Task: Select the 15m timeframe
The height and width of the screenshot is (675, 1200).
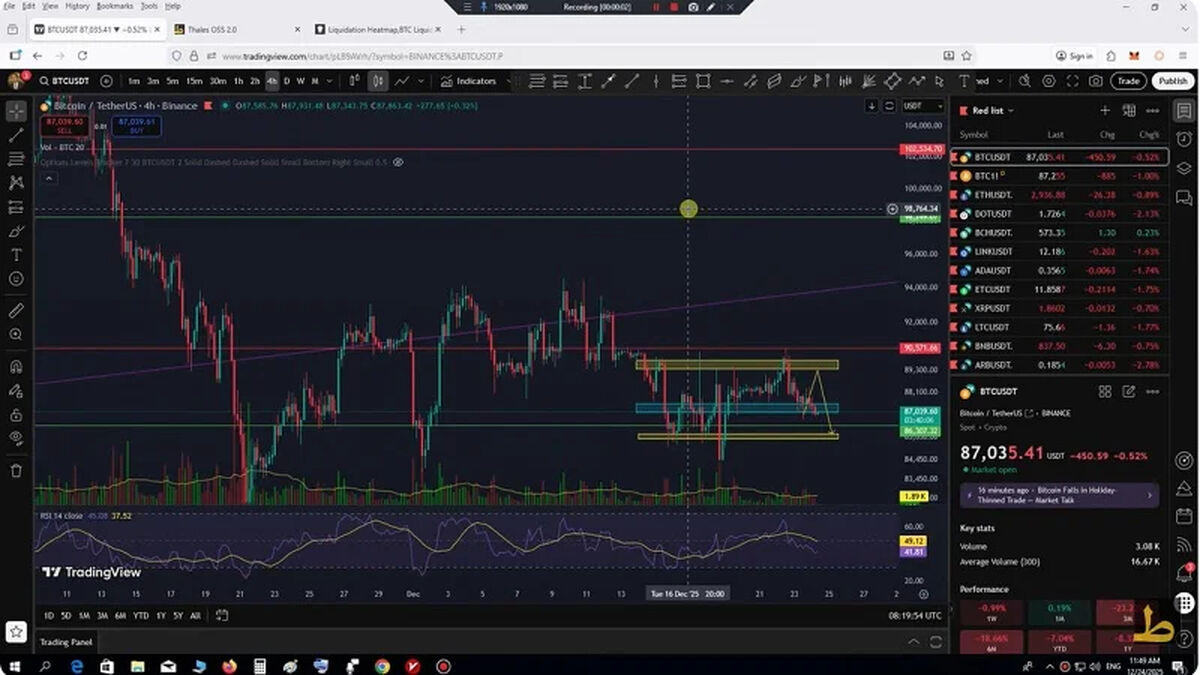Action: click(x=194, y=81)
